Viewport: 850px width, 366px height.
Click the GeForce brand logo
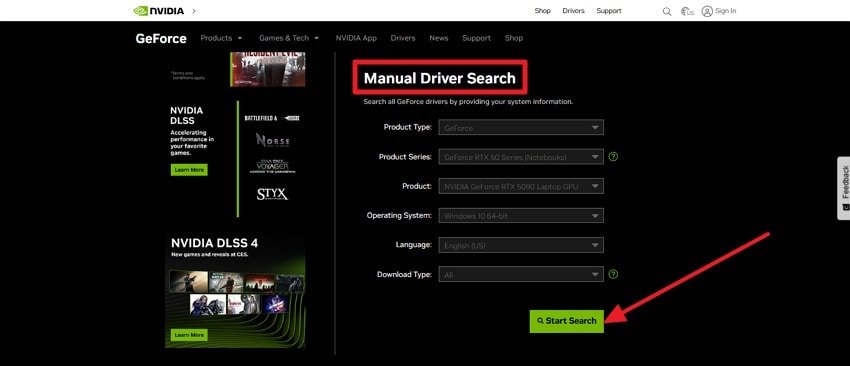pos(161,38)
